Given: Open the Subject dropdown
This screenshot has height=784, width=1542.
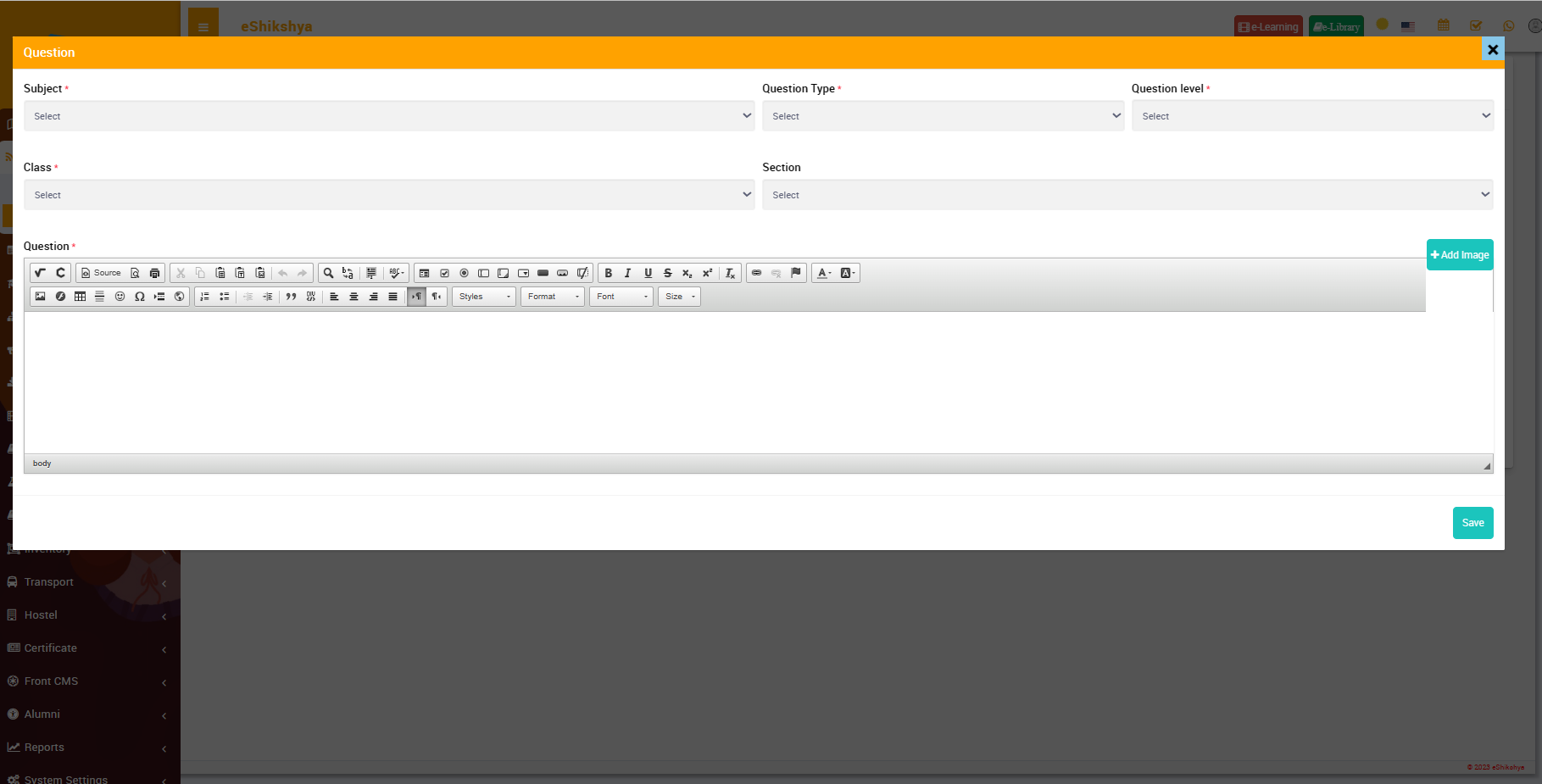Looking at the screenshot, I should [x=388, y=116].
